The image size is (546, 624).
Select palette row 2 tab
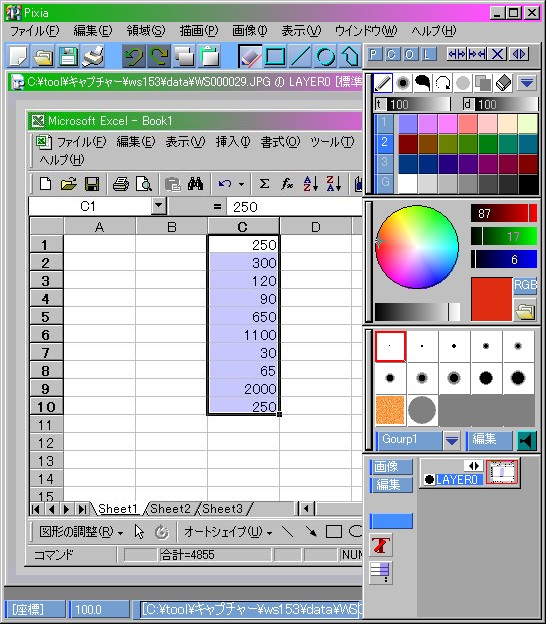pyautogui.click(x=384, y=143)
